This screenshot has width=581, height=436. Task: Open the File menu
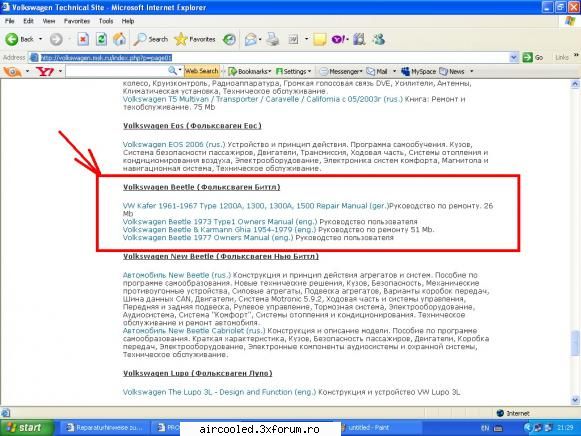click(10, 21)
